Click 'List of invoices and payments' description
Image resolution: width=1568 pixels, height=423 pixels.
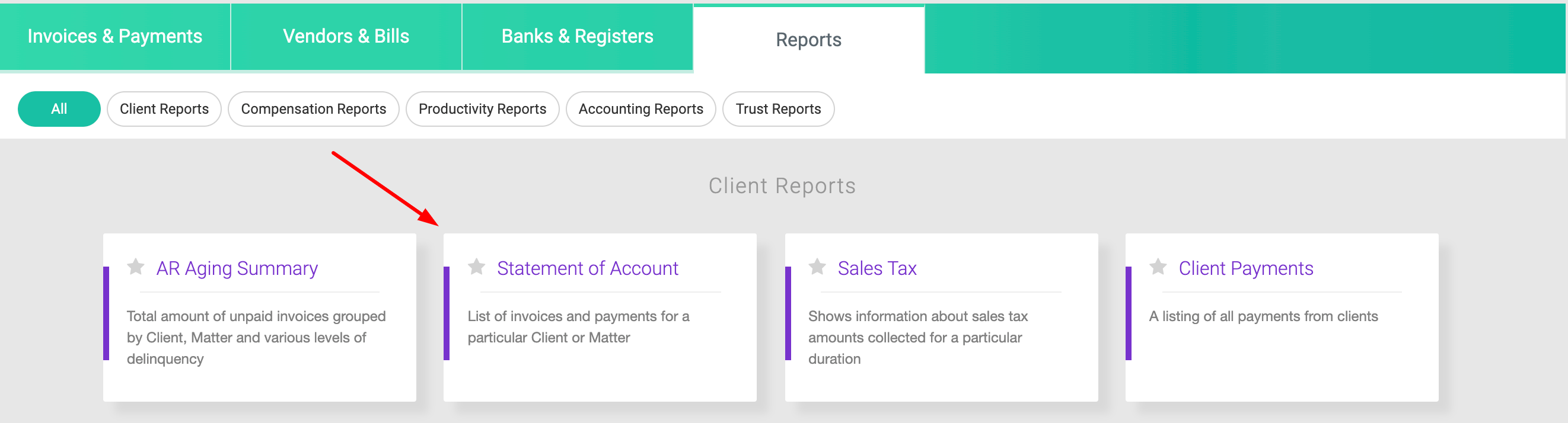pyautogui.click(x=578, y=327)
